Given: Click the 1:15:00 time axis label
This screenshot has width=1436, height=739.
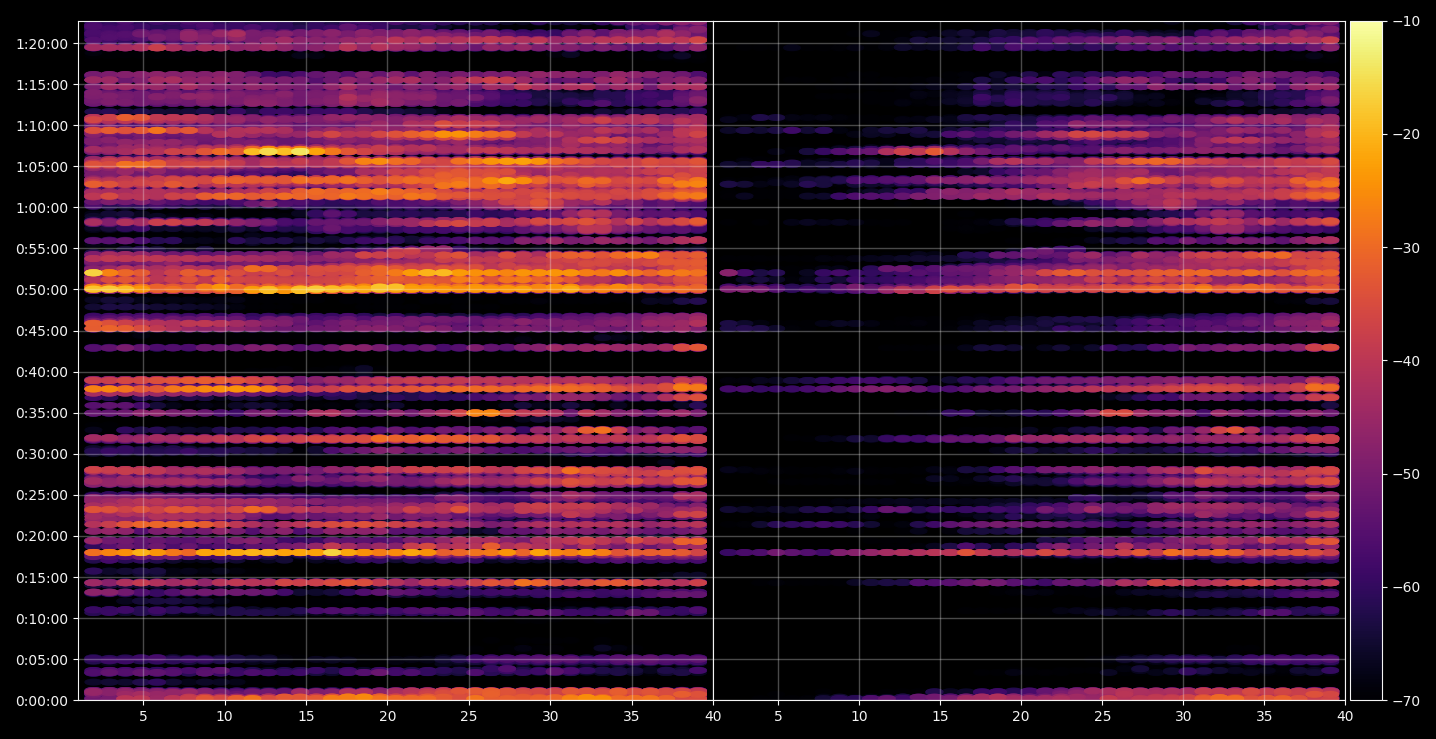Looking at the screenshot, I should 42,85.
